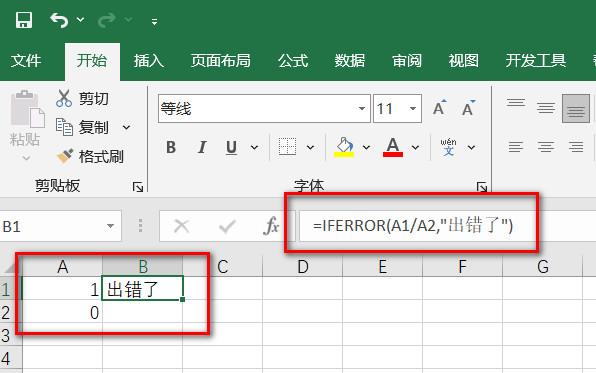Open the Undo history dropdown arrow
Viewport: 596px width, 373px height.
(x=80, y=19)
